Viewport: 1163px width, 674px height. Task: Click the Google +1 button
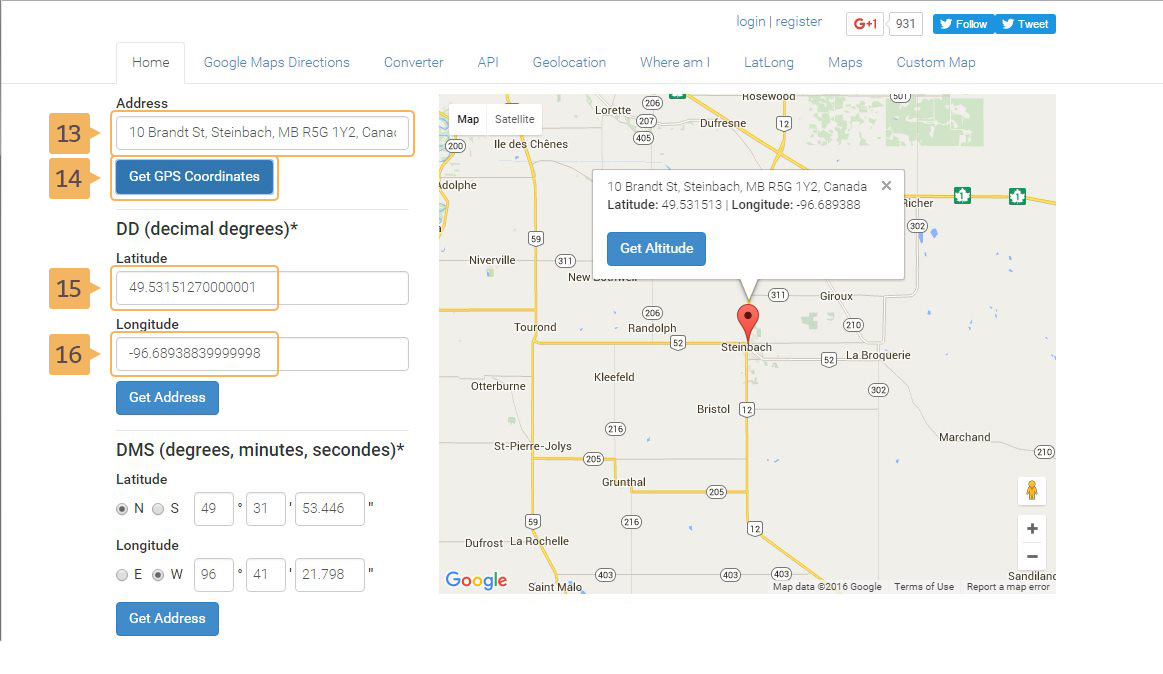coord(865,24)
